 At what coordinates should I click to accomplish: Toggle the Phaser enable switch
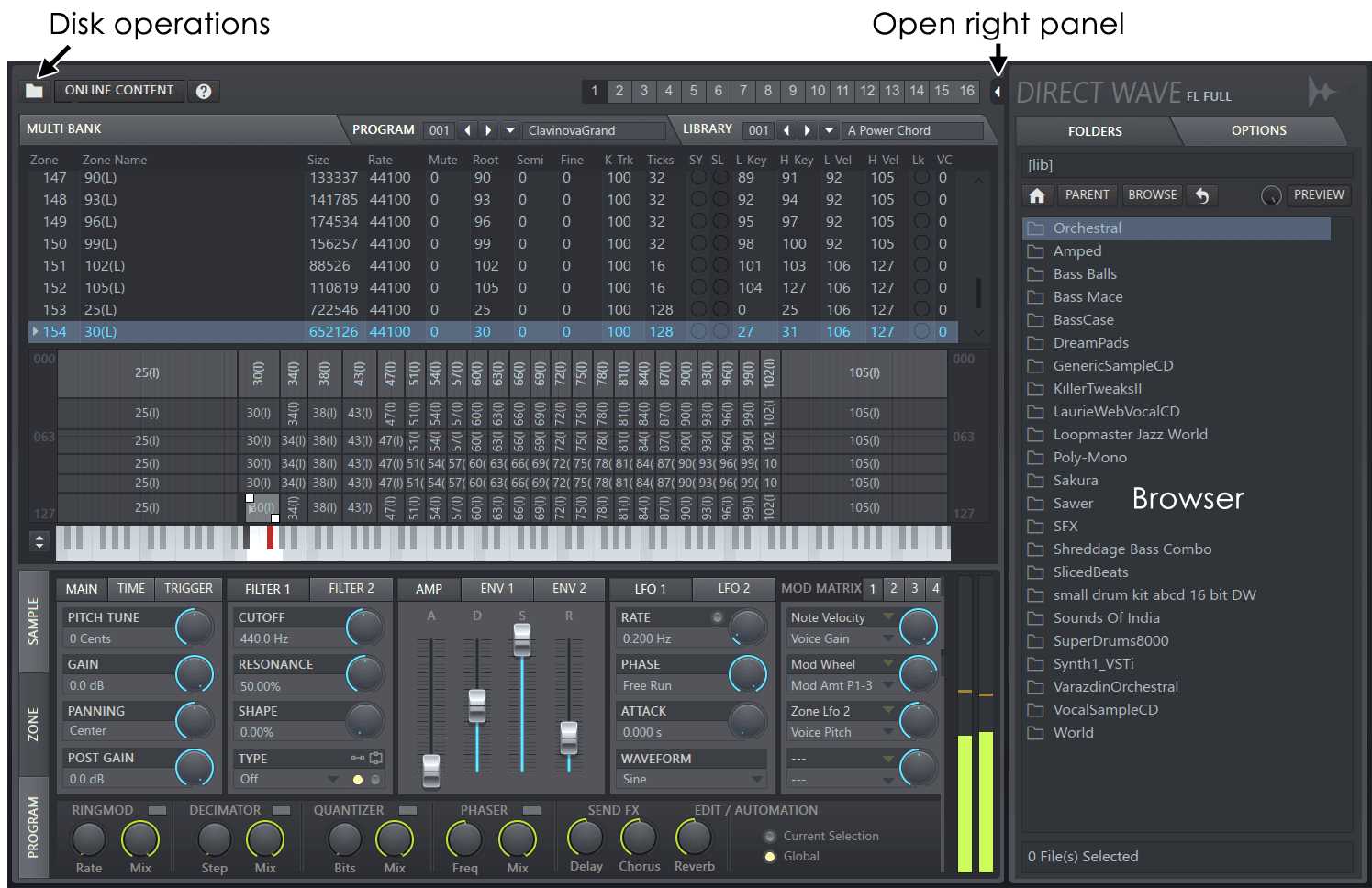pyautogui.click(x=531, y=810)
